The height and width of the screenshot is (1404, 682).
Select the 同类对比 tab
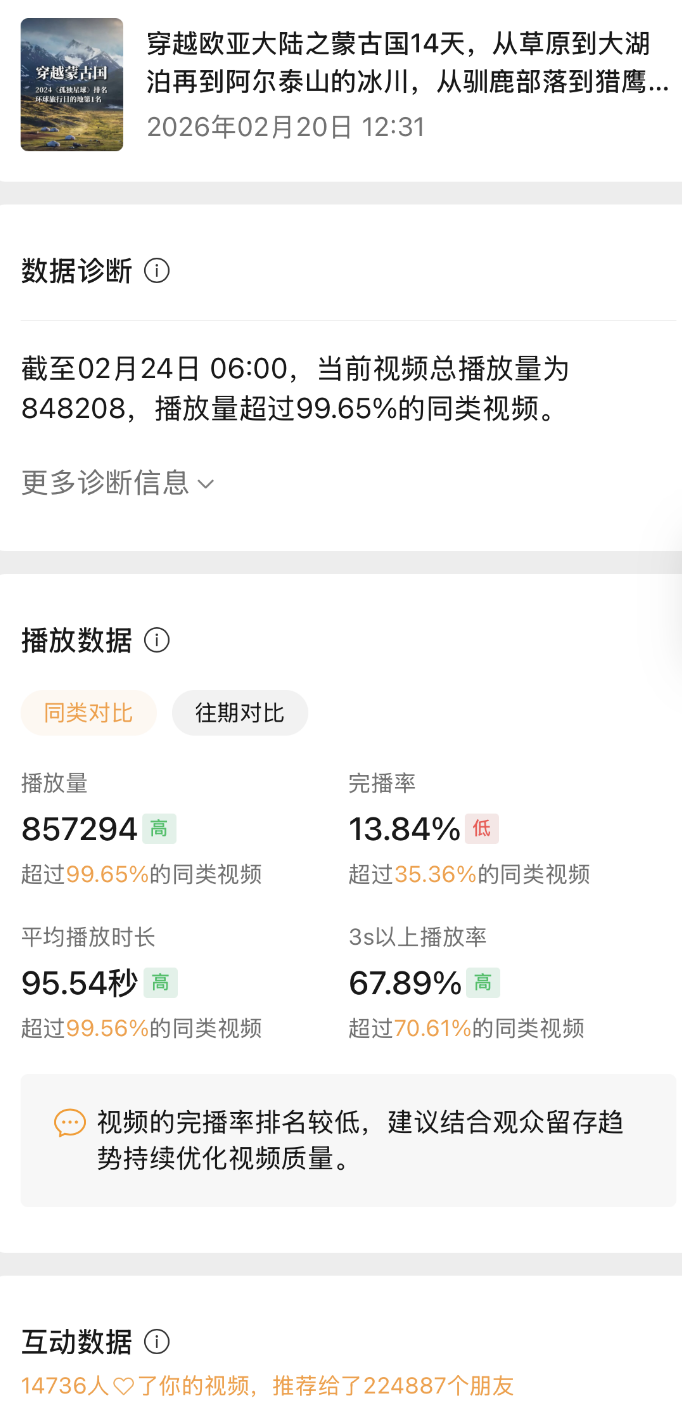88,712
